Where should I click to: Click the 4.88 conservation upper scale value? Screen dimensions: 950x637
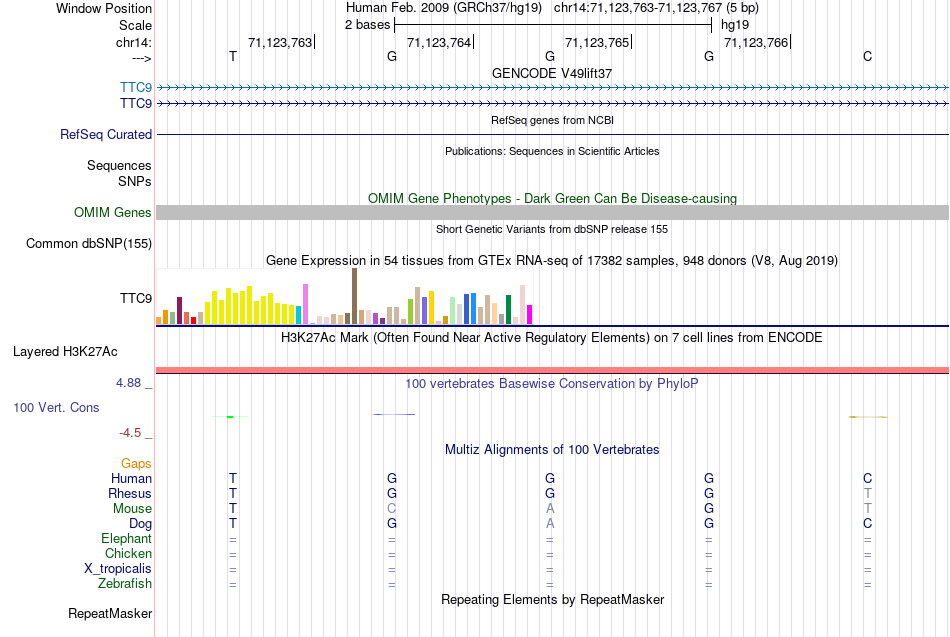tap(128, 383)
